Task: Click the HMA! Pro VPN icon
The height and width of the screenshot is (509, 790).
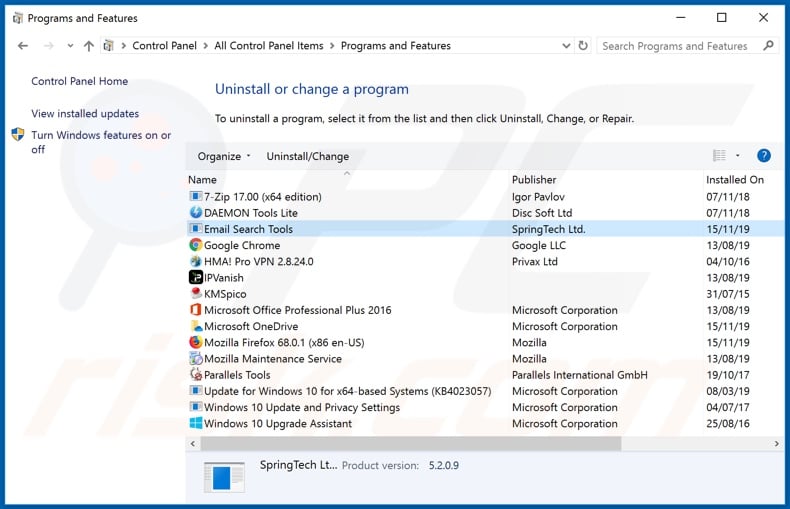Action: point(195,261)
